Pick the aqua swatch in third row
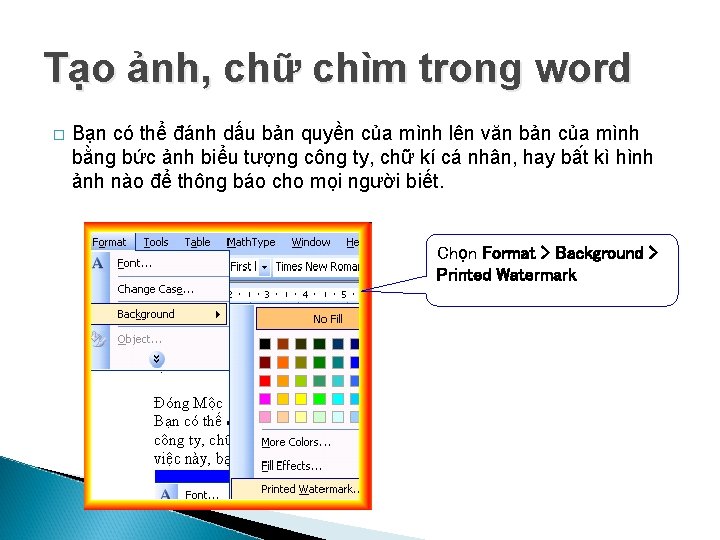Viewport: 720px width, 540px height. (338, 381)
